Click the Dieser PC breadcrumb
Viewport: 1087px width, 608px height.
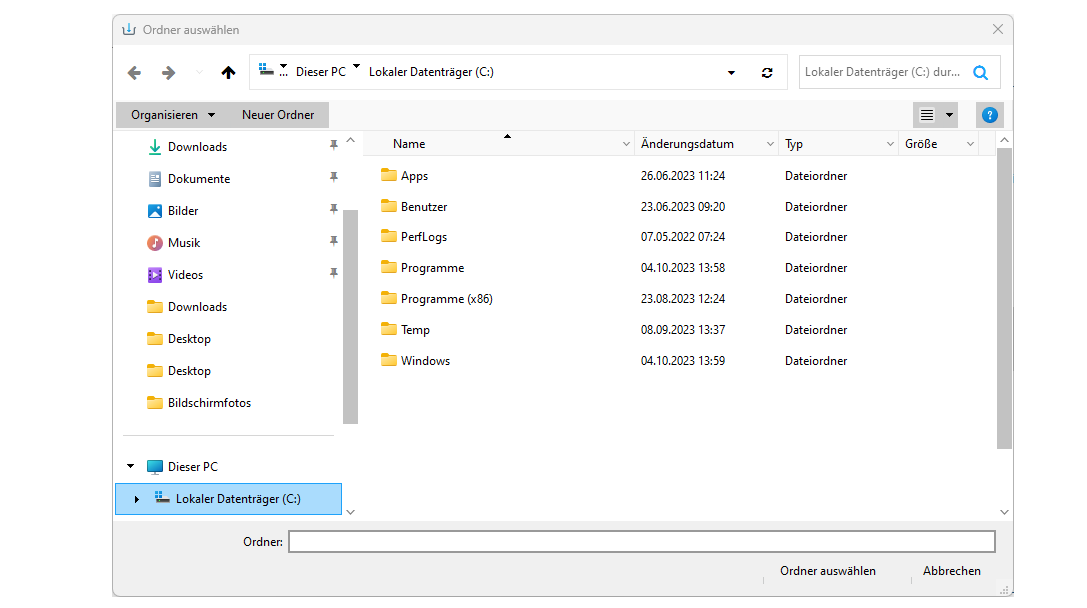pos(321,72)
